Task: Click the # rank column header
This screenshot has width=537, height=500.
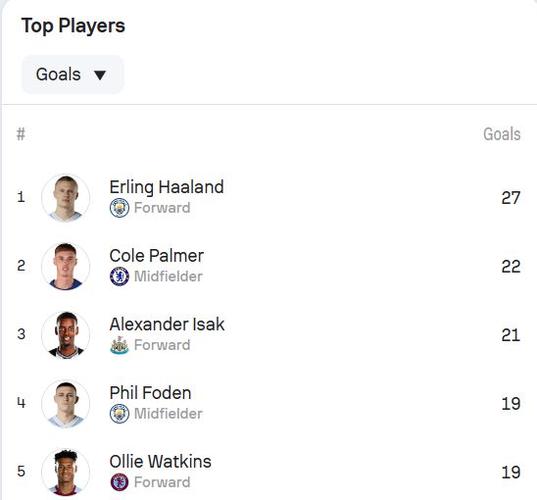Action: [x=21, y=134]
